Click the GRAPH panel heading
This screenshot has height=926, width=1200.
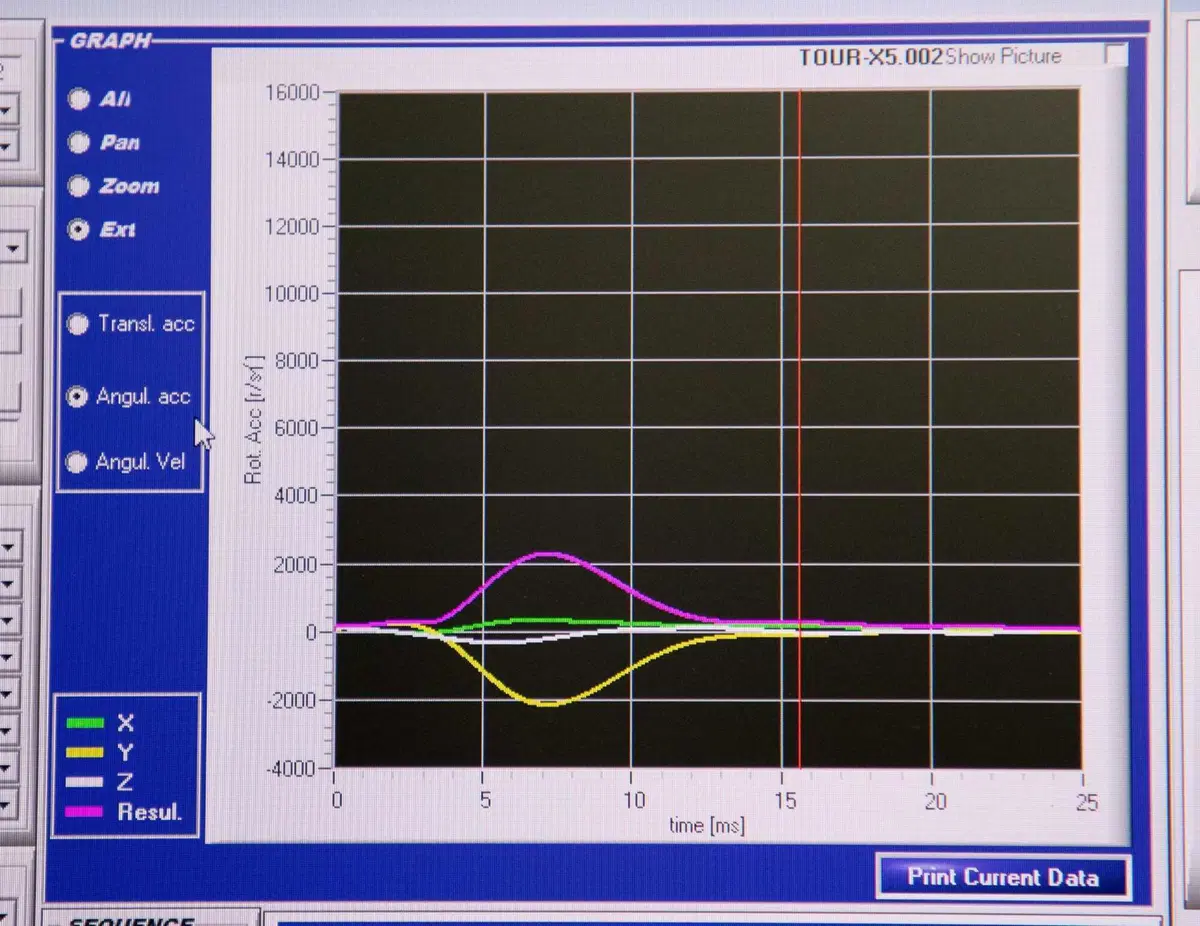click(111, 41)
